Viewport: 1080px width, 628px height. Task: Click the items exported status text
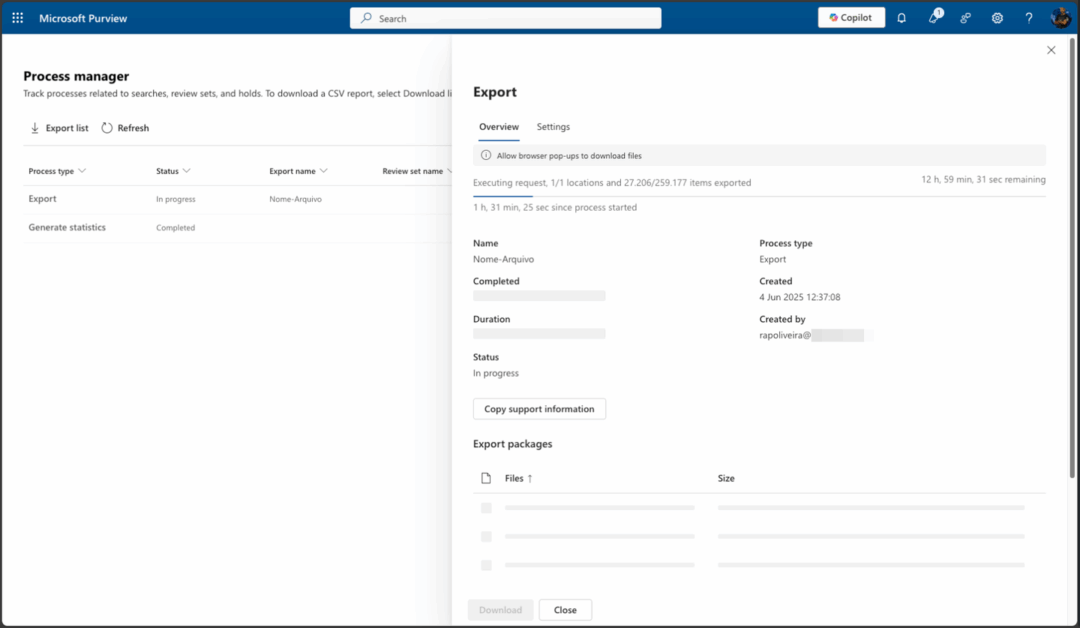pos(612,182)
